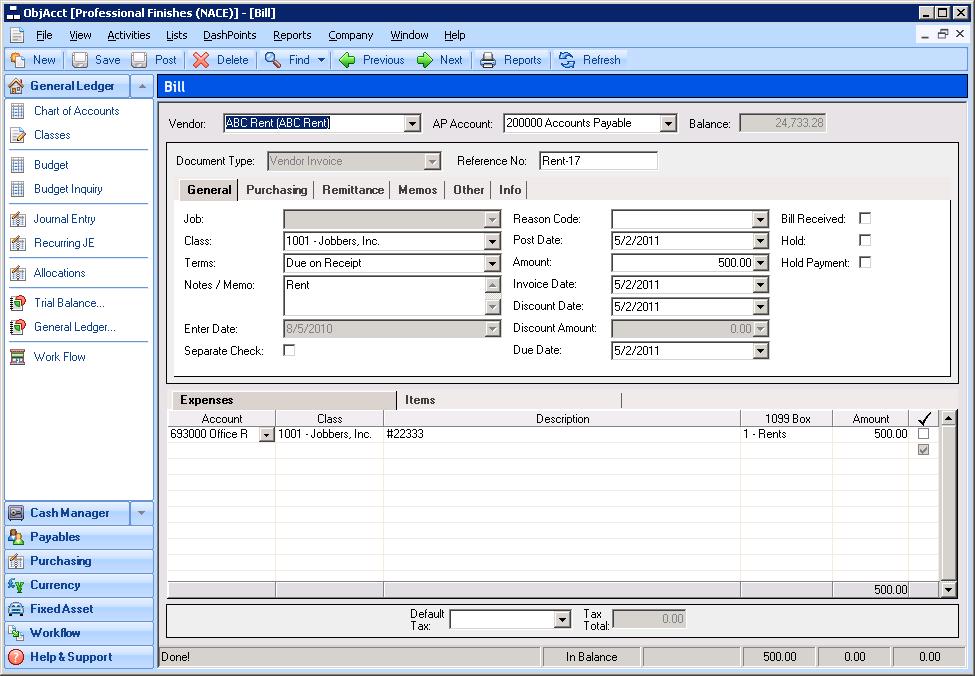Screen dimensions: 975x676
Task: Tick the Separate Check checkbox
Action: (x=289, y=351)
